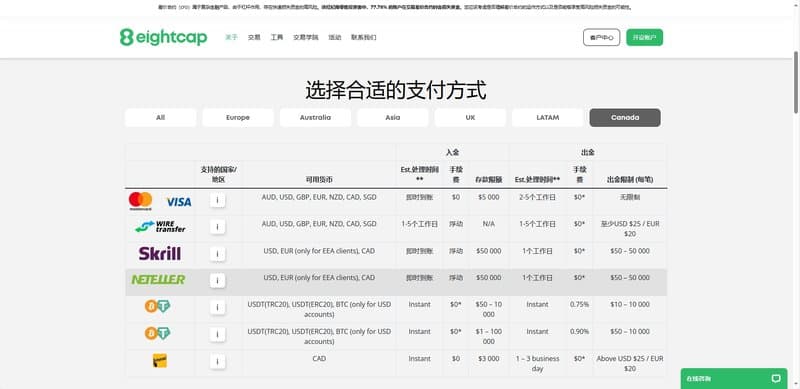This screenshot has width=800, height=389.
Task: Click the risk warning banner text at top
Action: coord(395,7)
